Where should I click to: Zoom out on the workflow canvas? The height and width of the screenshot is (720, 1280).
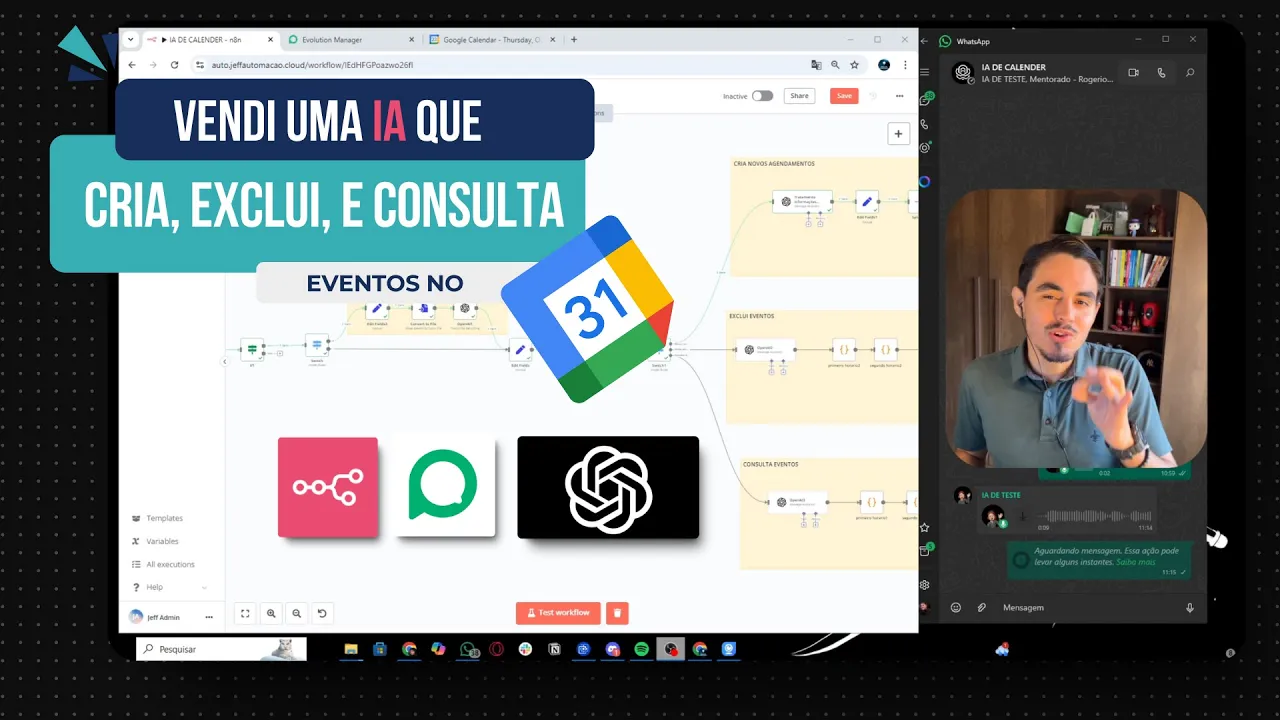pyautogui.click(x=296, y=613)
